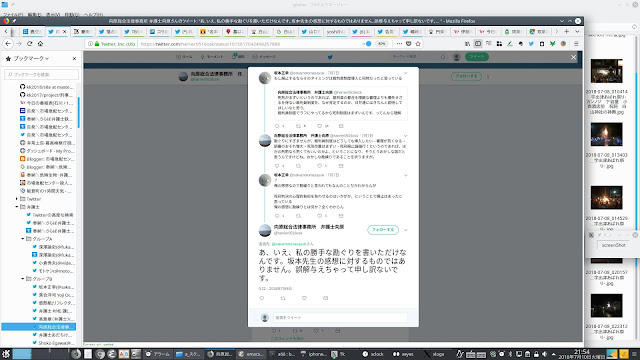Open the ダッシュボード bookmark
This screenshot has height=360, width=640.
coord(47,151)
